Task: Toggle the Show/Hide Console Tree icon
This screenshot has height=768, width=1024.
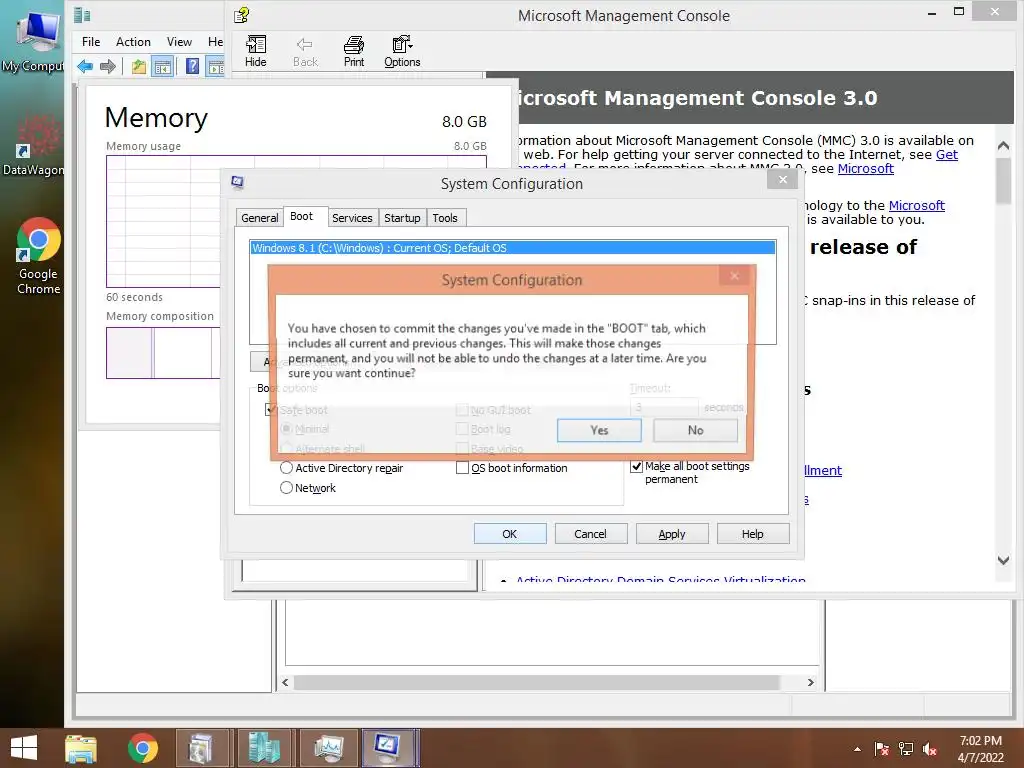Action: (x=163, y=66)
